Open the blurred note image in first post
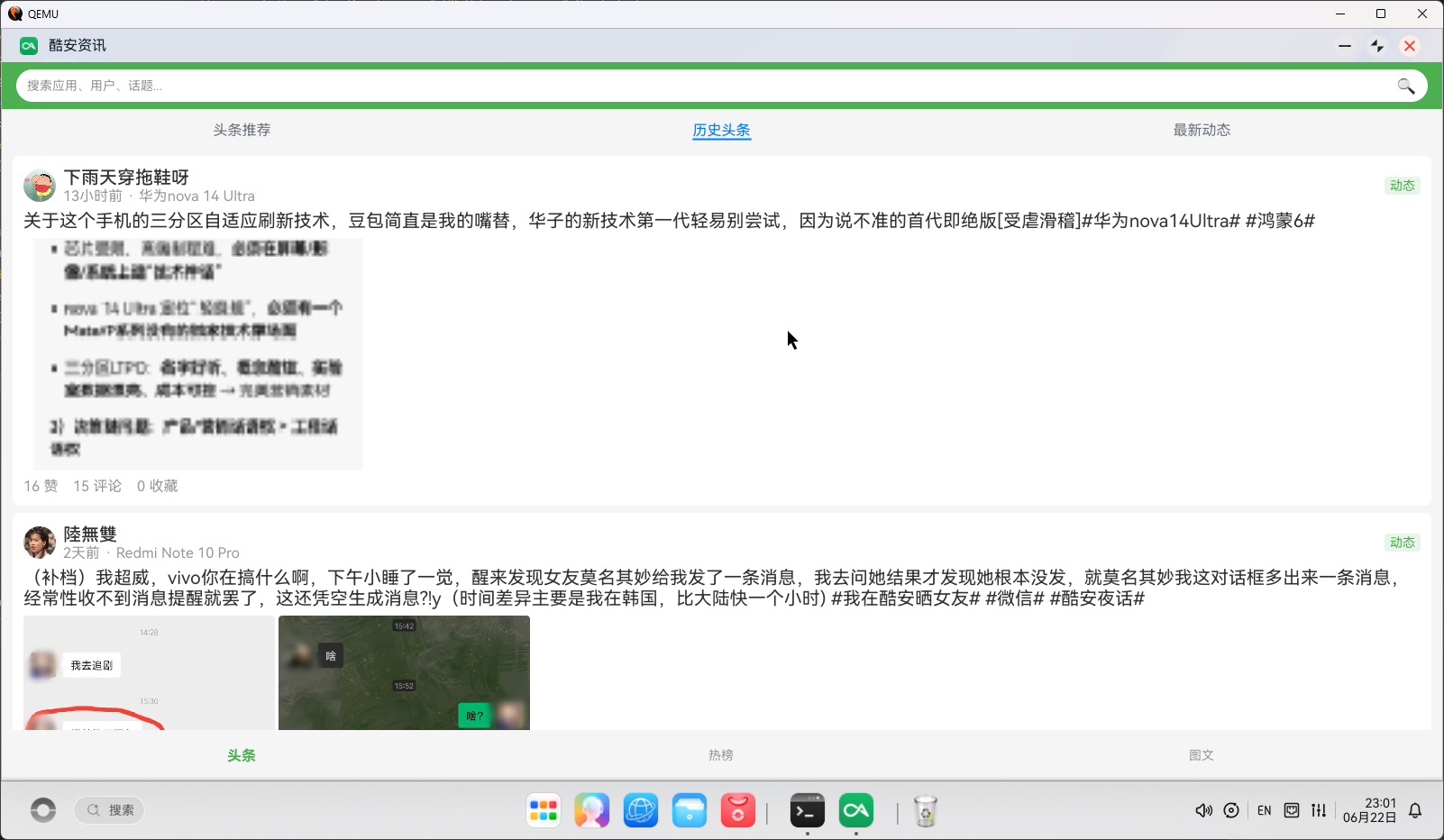1444x840 pixels. [x=198, y=353]
